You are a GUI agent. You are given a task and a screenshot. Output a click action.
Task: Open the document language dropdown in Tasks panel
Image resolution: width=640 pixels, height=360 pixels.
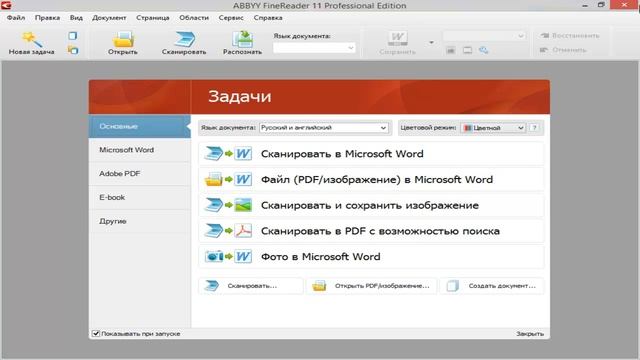click(x=324, y=128)
